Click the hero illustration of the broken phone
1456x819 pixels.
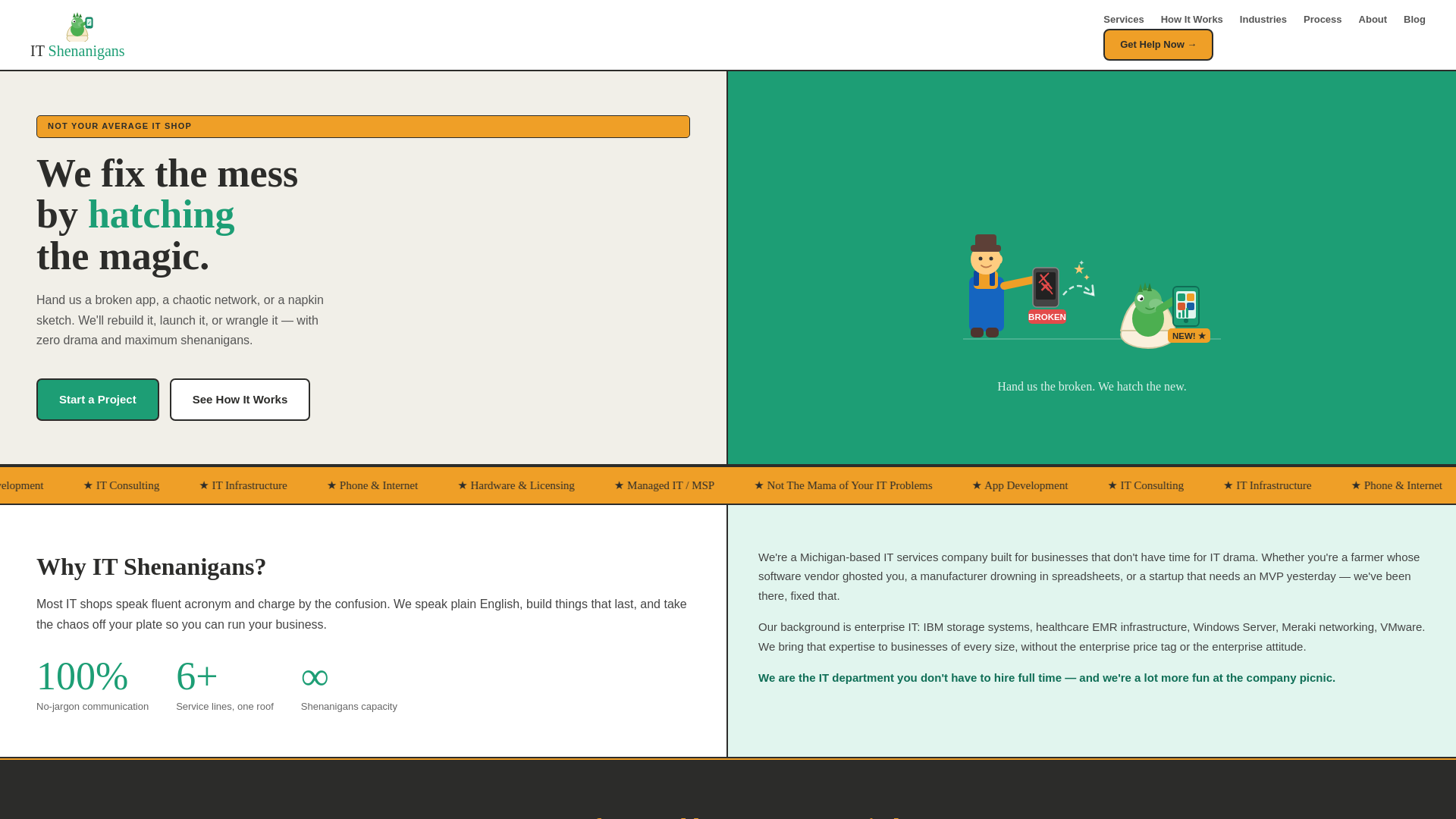1046,288
